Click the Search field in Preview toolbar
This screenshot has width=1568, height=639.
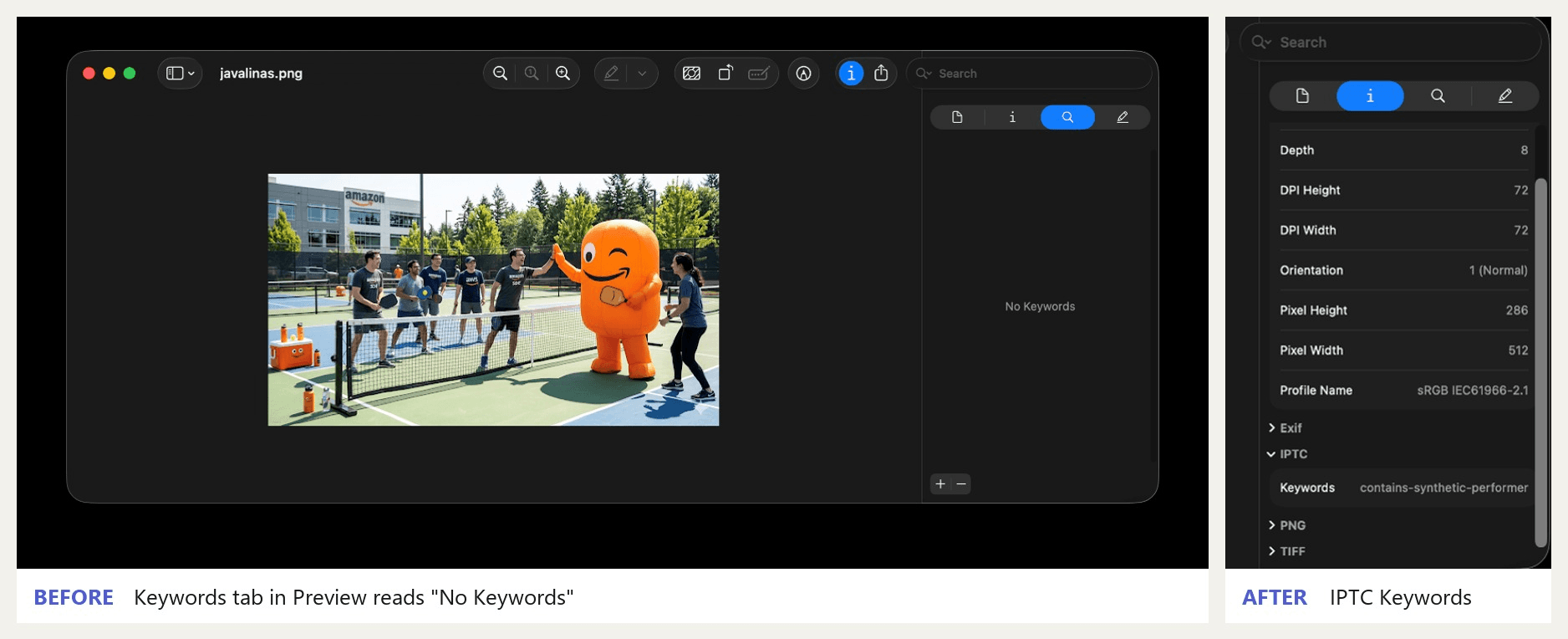1029,74
